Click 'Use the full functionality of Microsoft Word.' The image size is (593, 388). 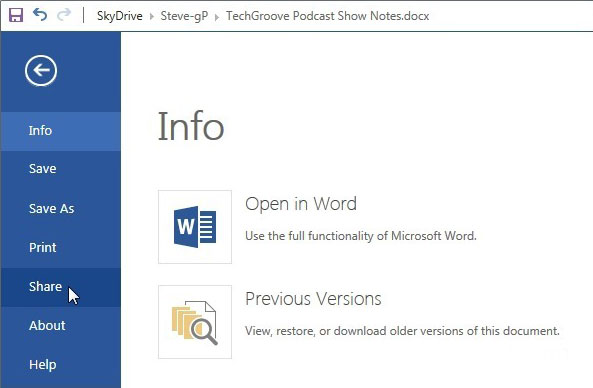pos(361,236)
